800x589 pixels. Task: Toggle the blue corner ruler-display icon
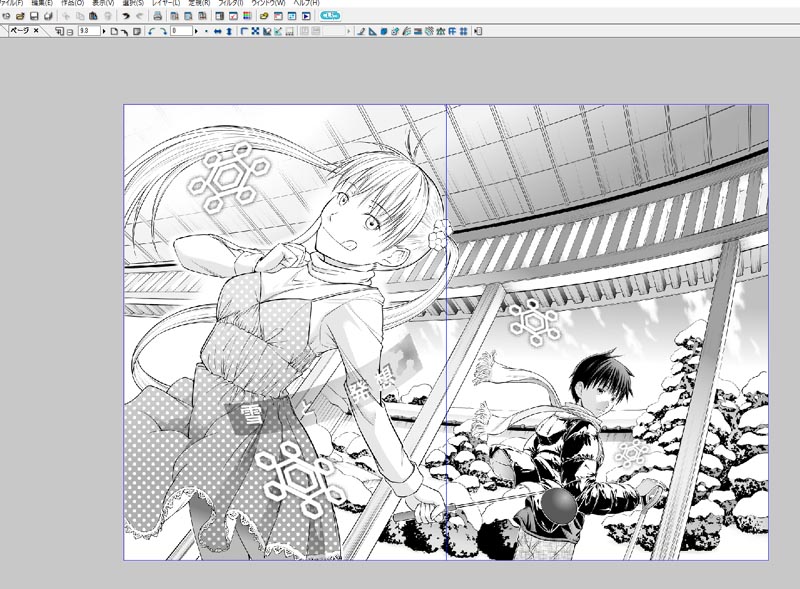pyautogui.click(x=244, y=31)
